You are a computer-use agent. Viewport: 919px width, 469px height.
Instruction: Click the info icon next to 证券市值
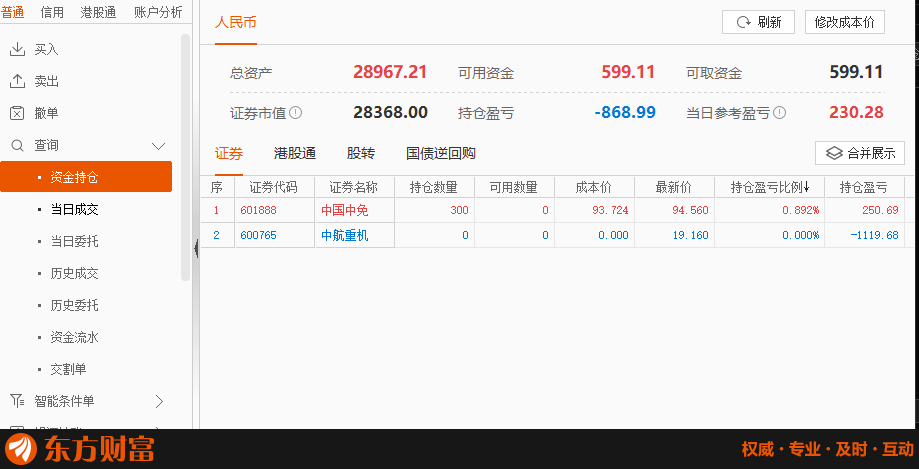coord(296,113)
